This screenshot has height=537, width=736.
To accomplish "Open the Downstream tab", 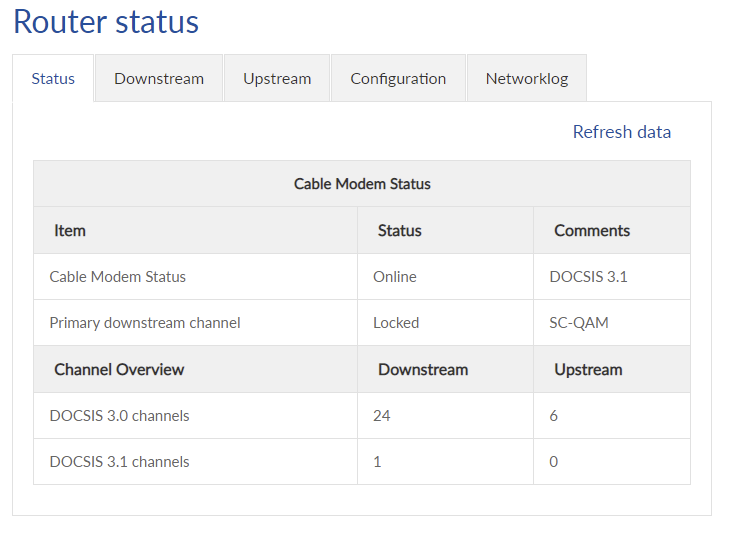I will point(159,78).
